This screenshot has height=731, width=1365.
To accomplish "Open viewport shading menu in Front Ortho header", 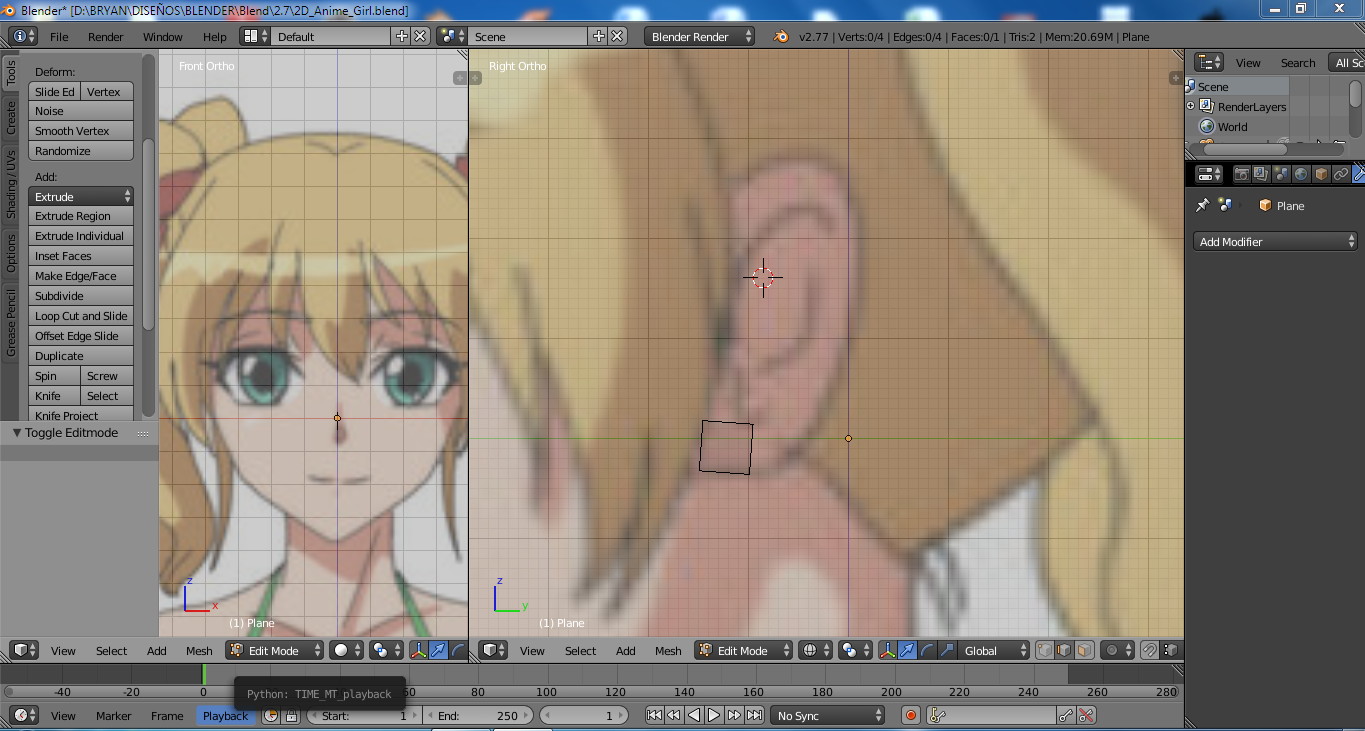I will (346, 650).
